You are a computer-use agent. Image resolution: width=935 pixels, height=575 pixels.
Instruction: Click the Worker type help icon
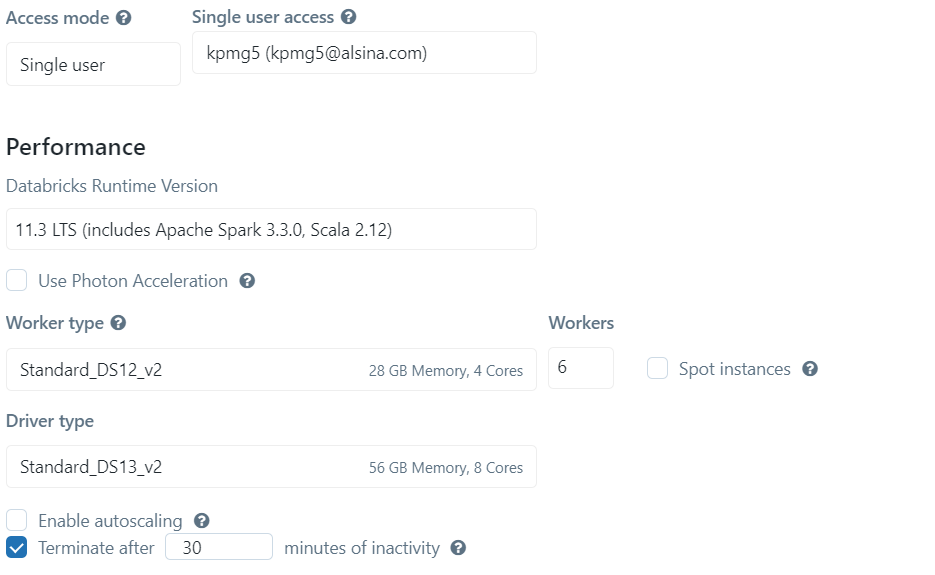coord(118,323)
